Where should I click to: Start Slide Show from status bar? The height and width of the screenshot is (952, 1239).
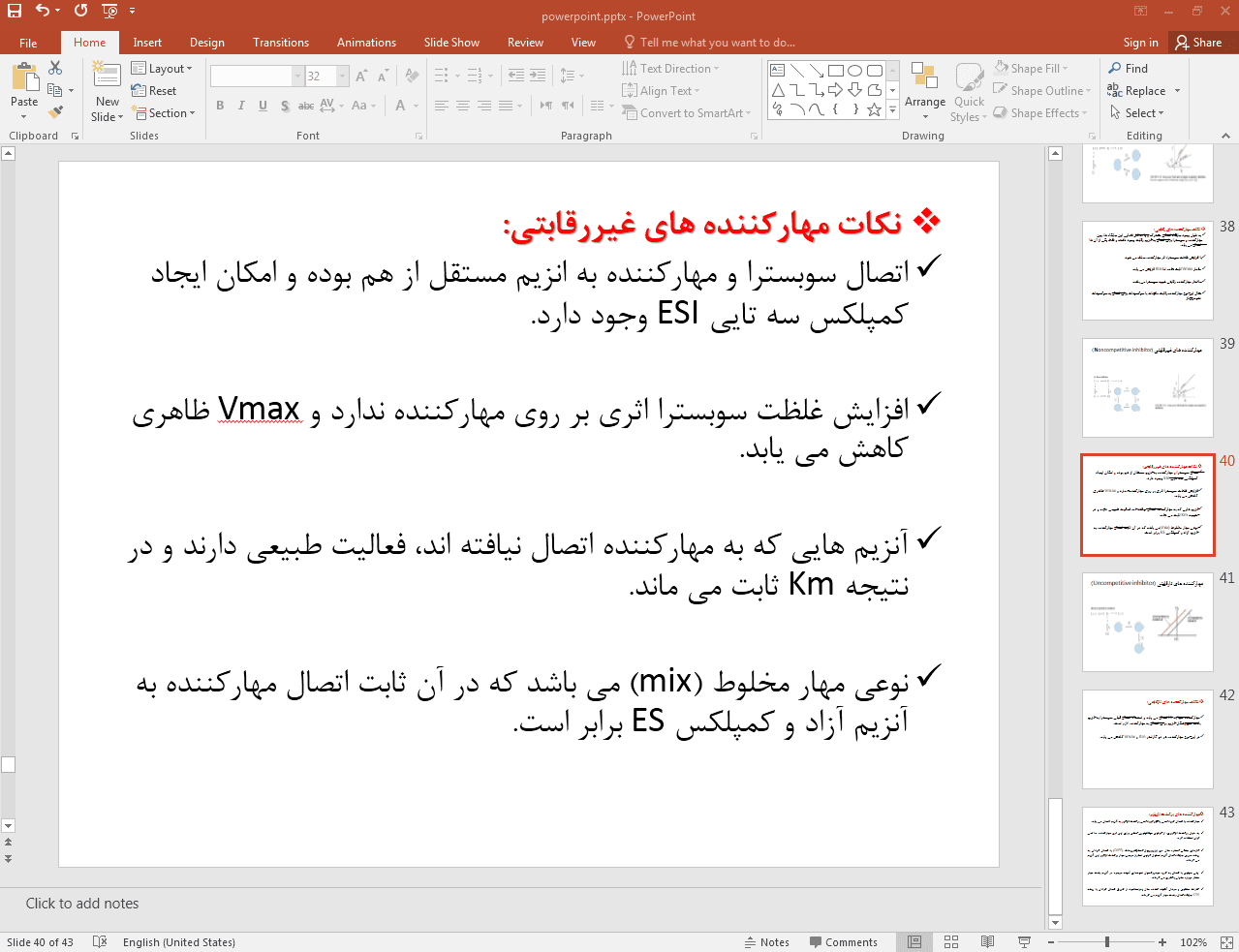[x=1024, y=942]
